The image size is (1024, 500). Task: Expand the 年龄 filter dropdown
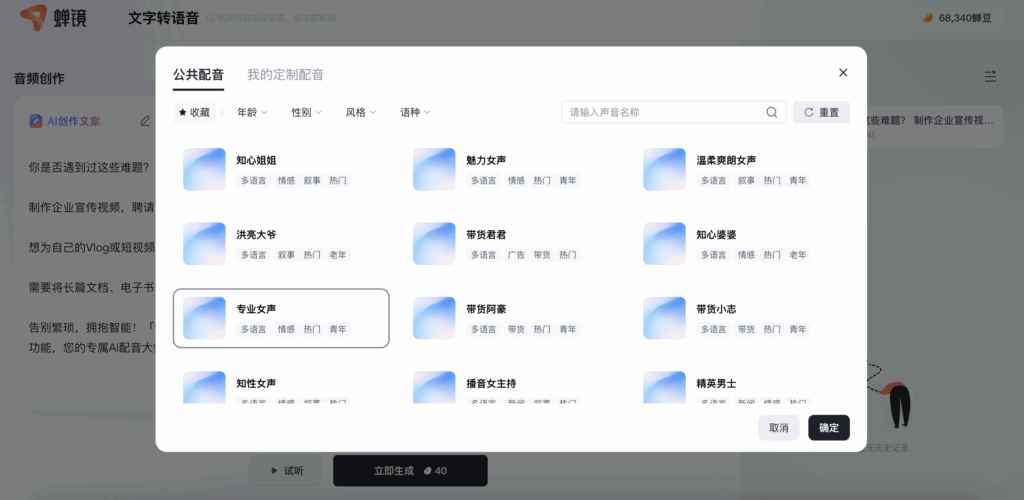pyautogui.click(x=252, y=112)
